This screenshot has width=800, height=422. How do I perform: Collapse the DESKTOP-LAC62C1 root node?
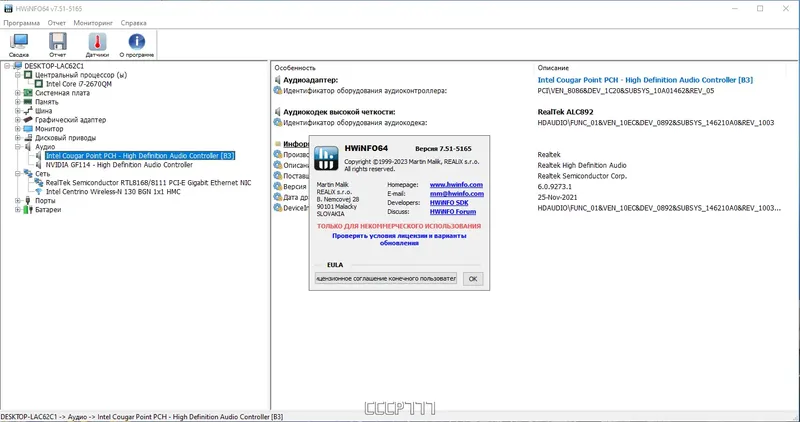pos(7,66)
